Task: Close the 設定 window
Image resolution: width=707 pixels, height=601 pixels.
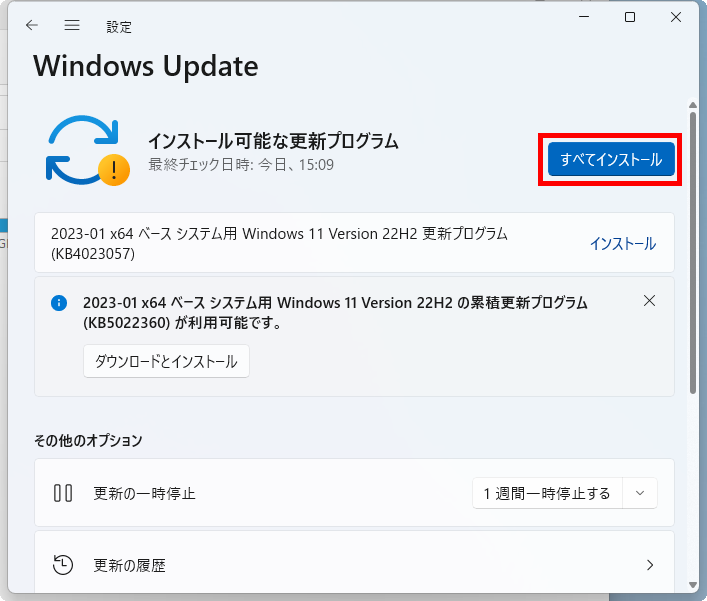Action: tap(676, 17)
